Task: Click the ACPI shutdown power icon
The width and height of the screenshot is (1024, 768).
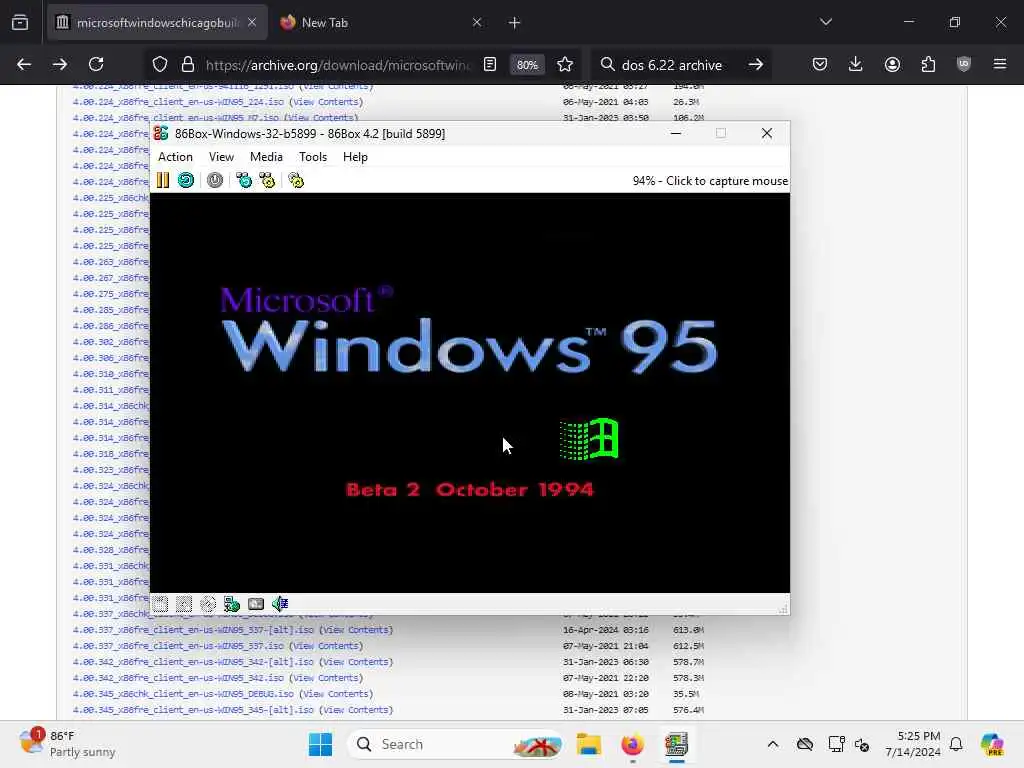Action: (x=215, y=180)
